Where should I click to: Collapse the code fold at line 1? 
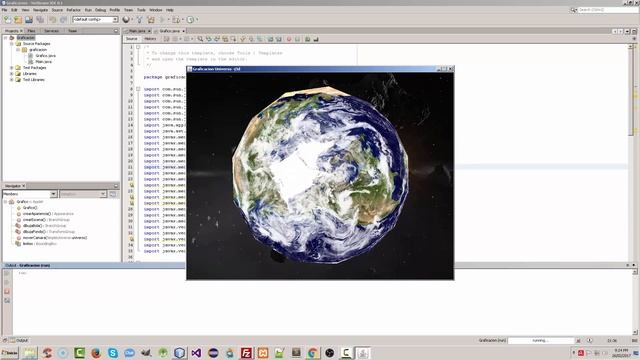138,47
